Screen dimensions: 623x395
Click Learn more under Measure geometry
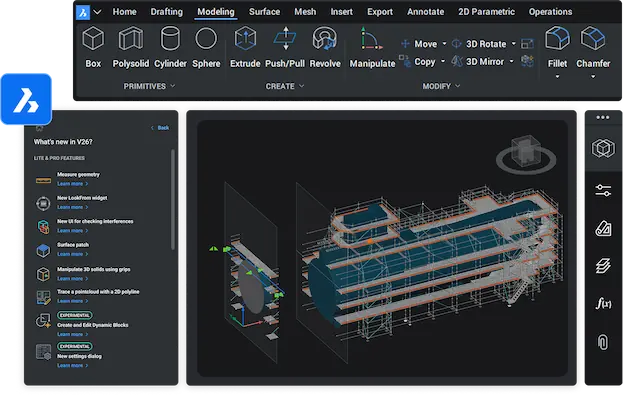(x=72, y=184)
